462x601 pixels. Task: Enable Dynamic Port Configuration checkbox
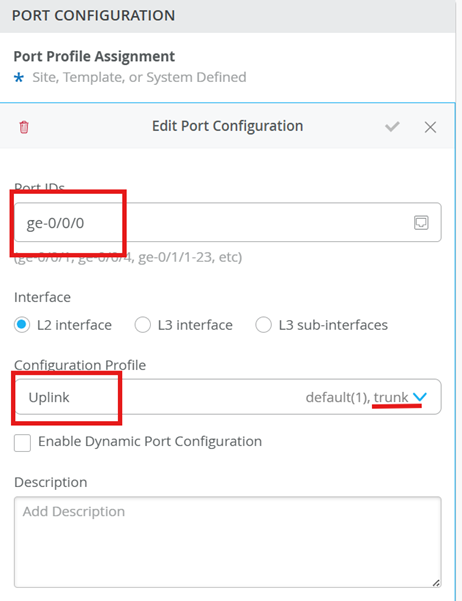coord(22,443)
